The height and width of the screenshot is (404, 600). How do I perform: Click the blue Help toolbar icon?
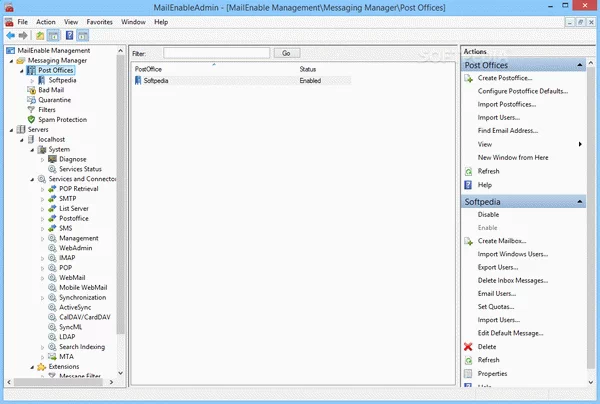pos(69,36)
